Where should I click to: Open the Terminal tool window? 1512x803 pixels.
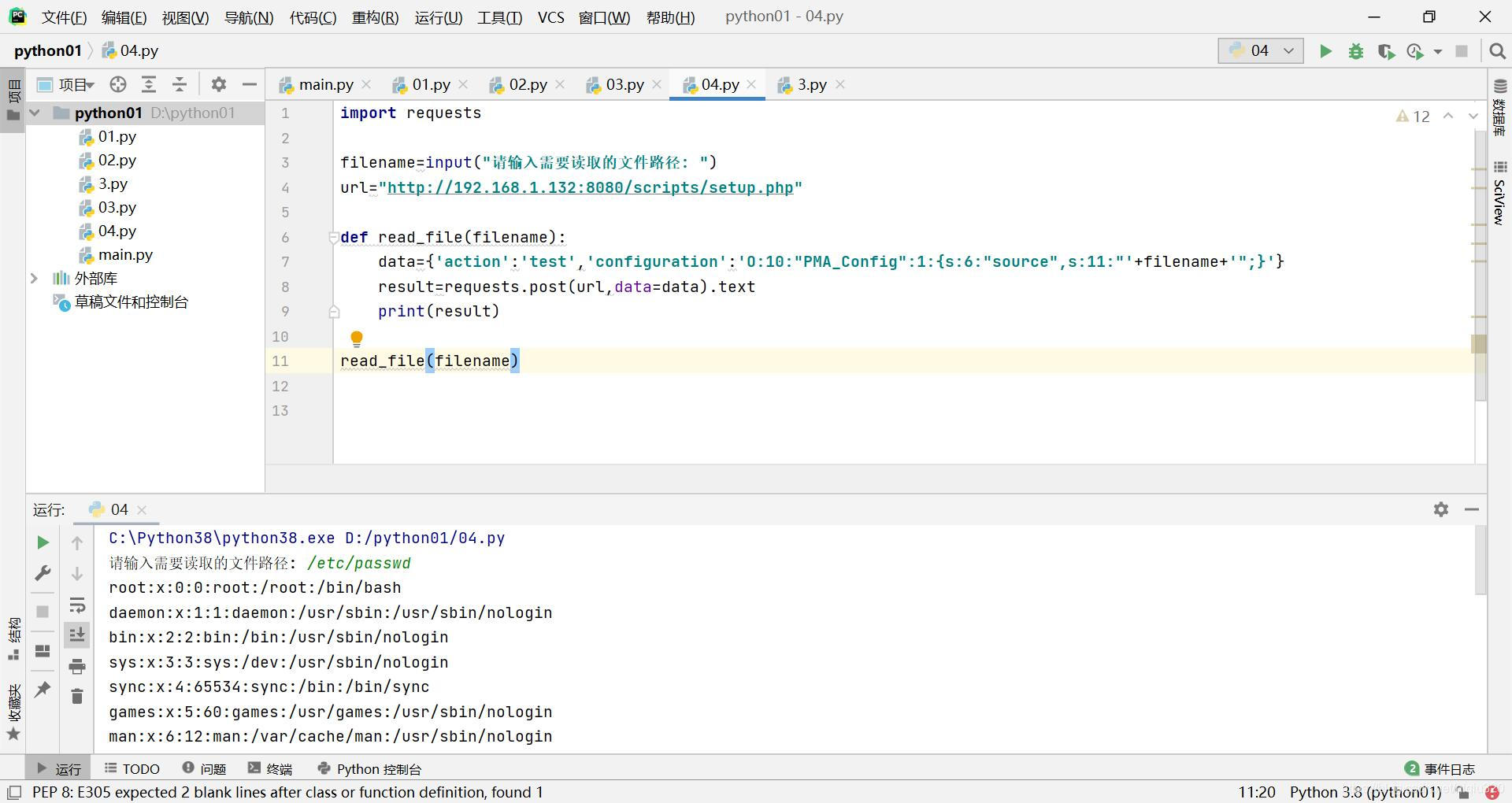coord(270,769)
